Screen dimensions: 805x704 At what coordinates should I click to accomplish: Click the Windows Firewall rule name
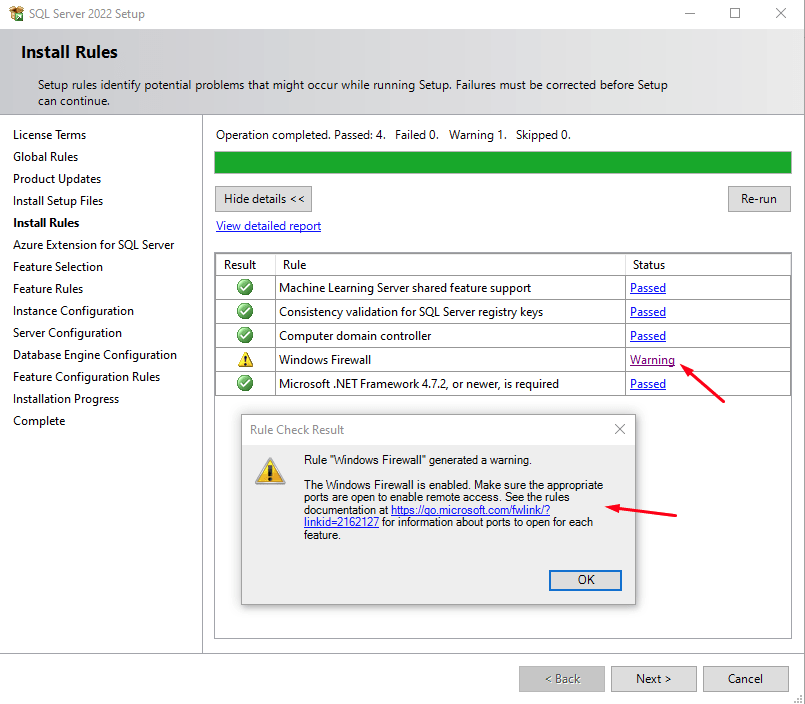[x=325, y=360]
